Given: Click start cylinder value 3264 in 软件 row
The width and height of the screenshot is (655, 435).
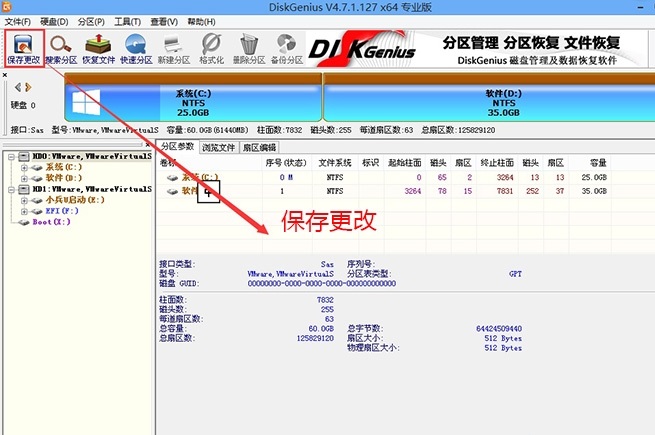Looking at the screenshot, I should (x=413, y=191).
